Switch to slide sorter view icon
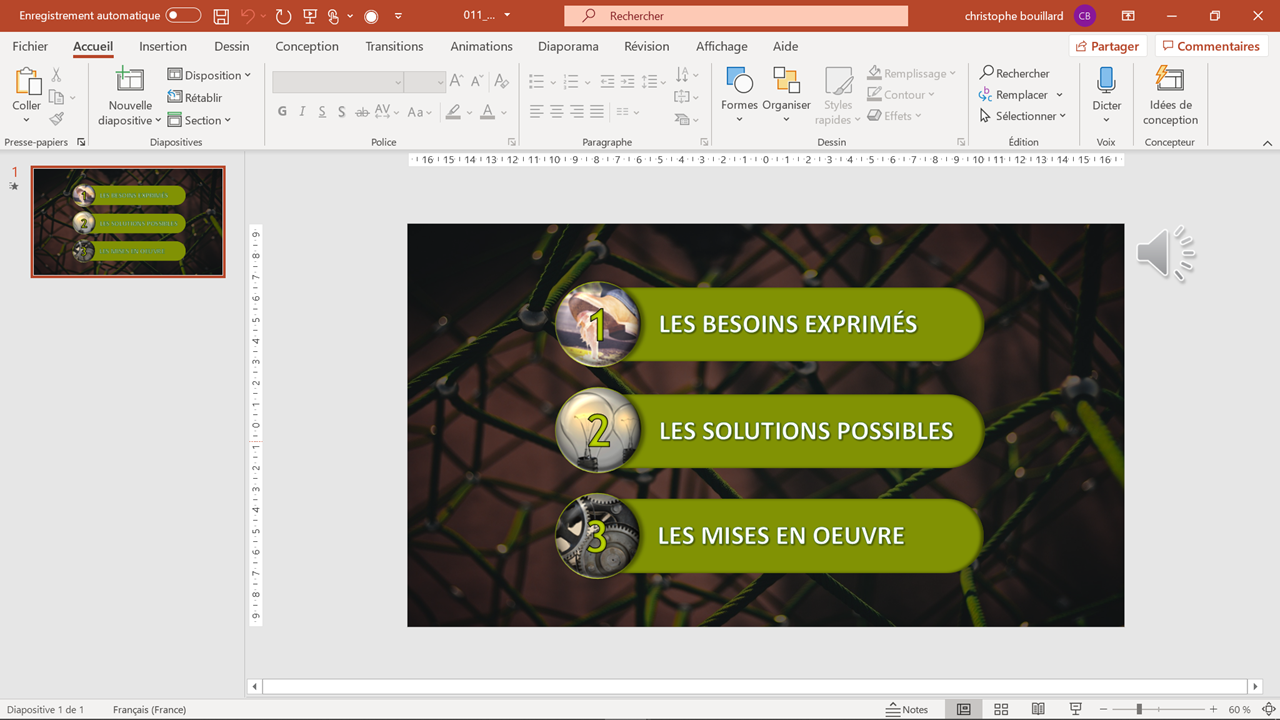 pos(1001,709)
